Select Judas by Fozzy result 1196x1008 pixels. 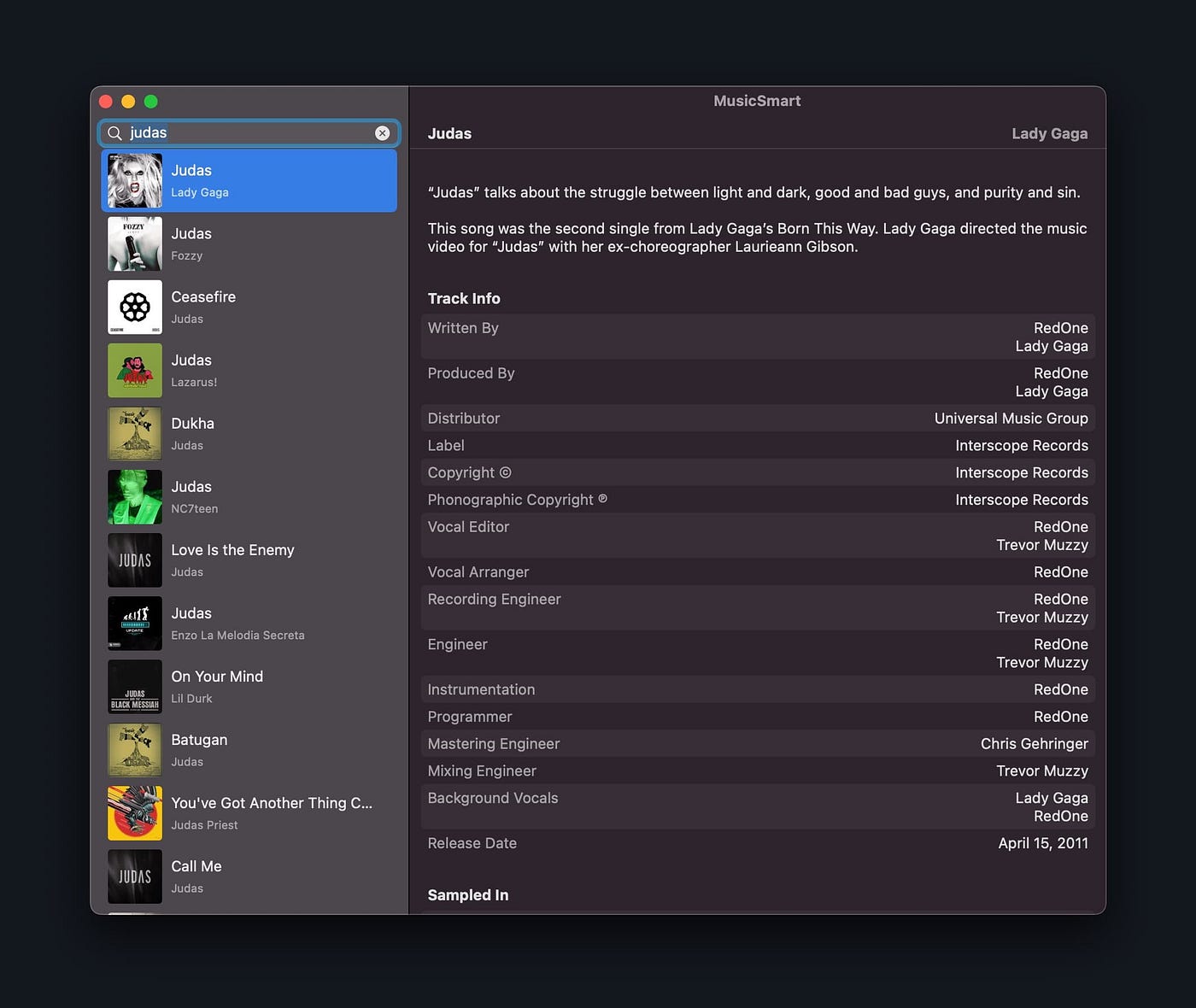coord(249,244)
